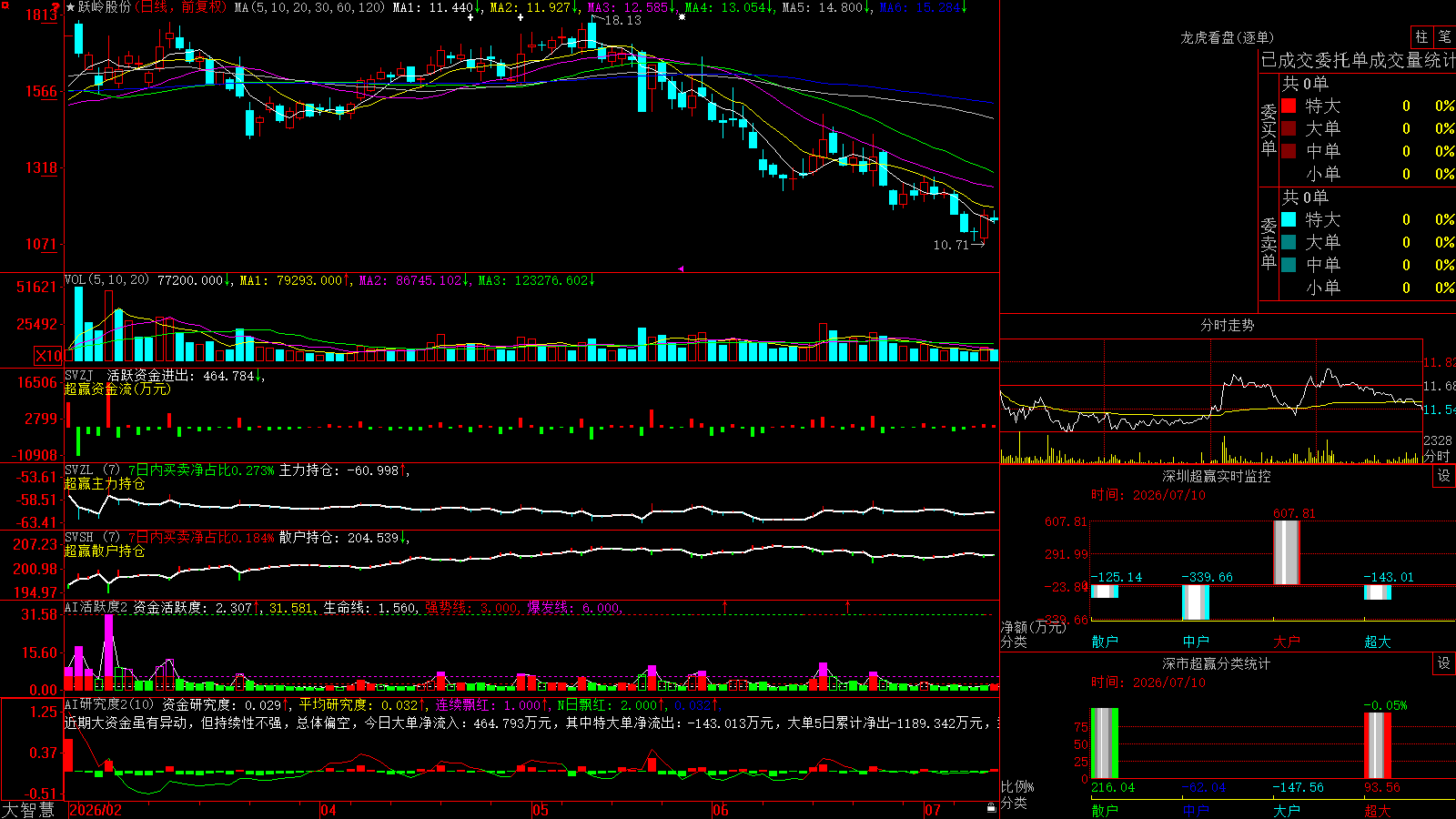Click the 07 month marker on the timeline
Image resolution: width=1456 pixels, height=819 pixels.
933,810
